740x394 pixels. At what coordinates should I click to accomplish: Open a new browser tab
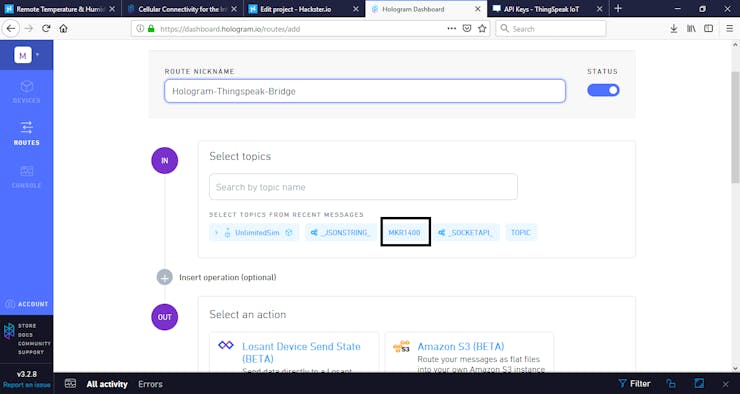(x=618, y=8)
